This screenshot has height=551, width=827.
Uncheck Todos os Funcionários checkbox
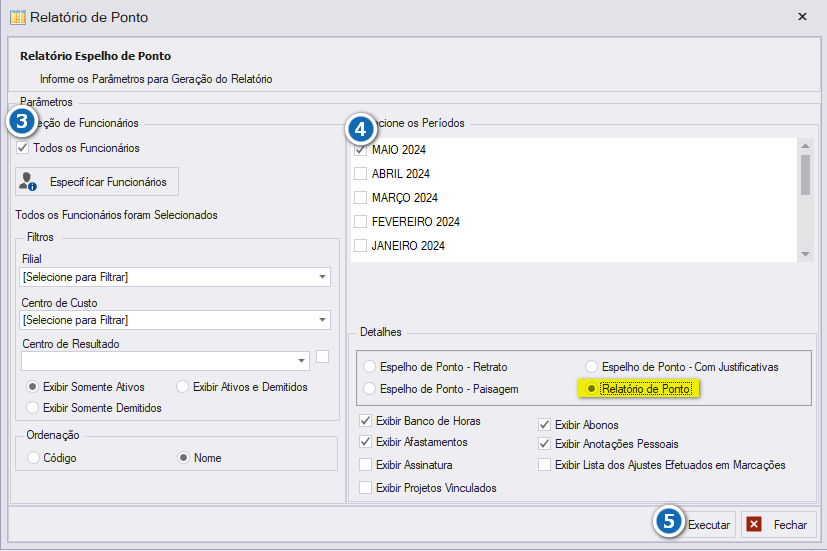[22, 148]
